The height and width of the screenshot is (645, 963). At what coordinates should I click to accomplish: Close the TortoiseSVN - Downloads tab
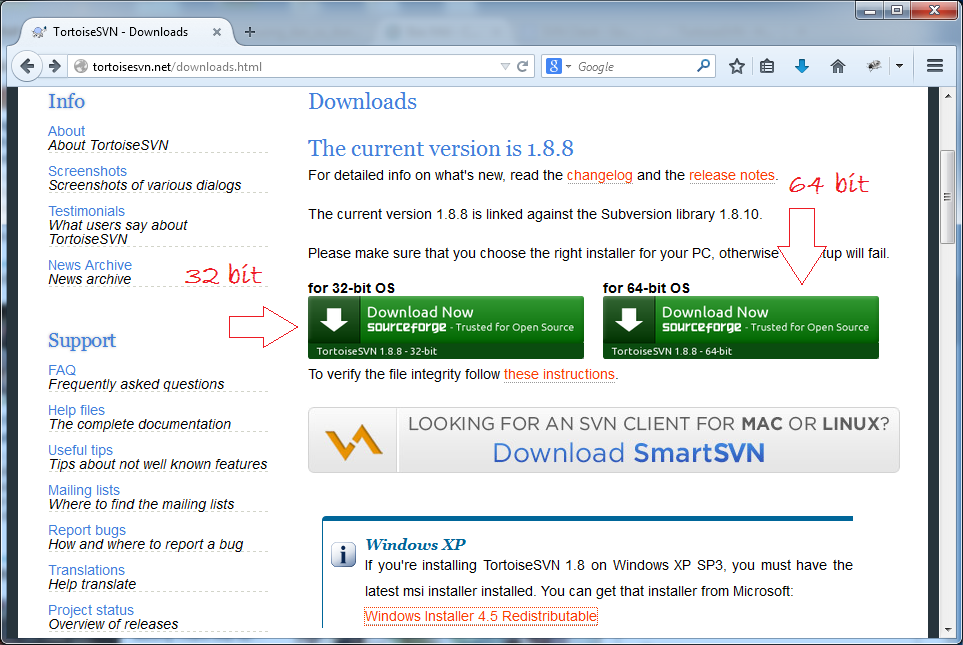pos(217,32)
